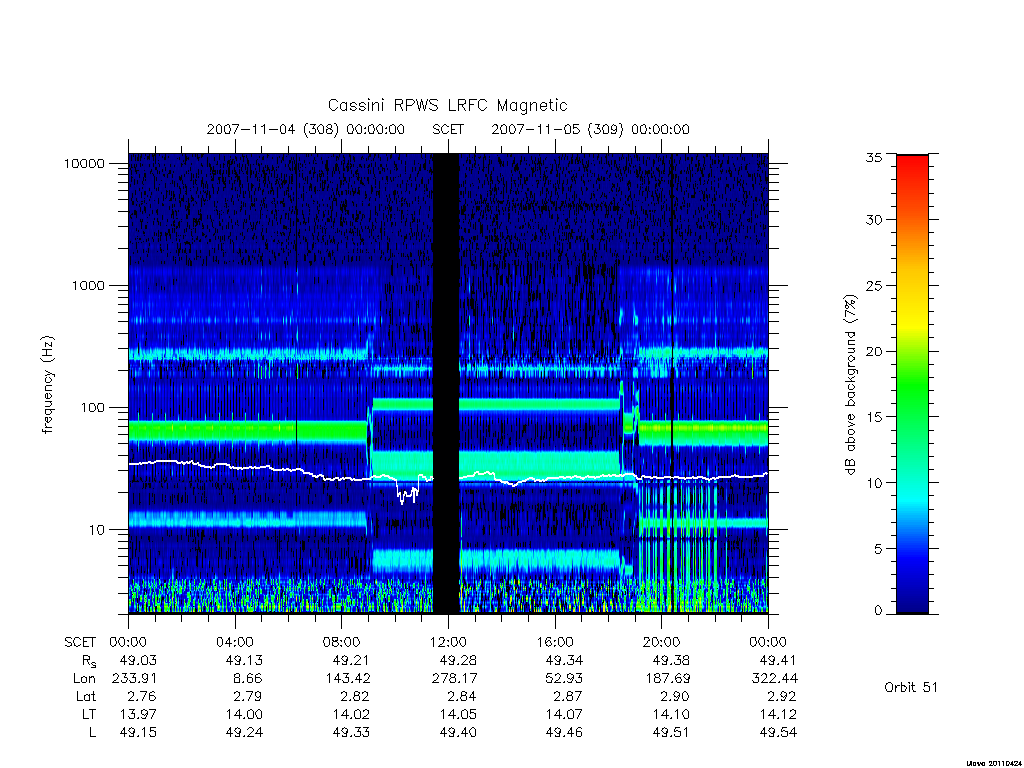Click the 10 frequency tick label
Screen dimensions: 1024x768
[x=96, y=530]
